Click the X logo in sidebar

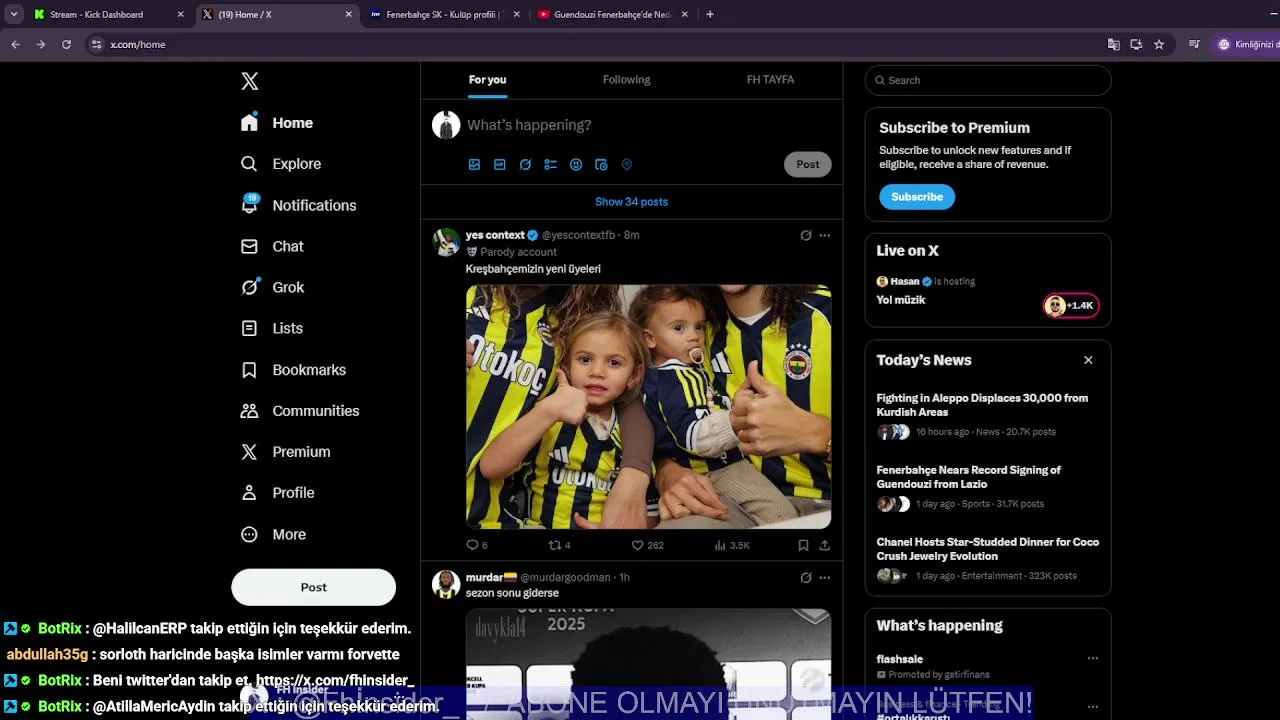[250, 82]
